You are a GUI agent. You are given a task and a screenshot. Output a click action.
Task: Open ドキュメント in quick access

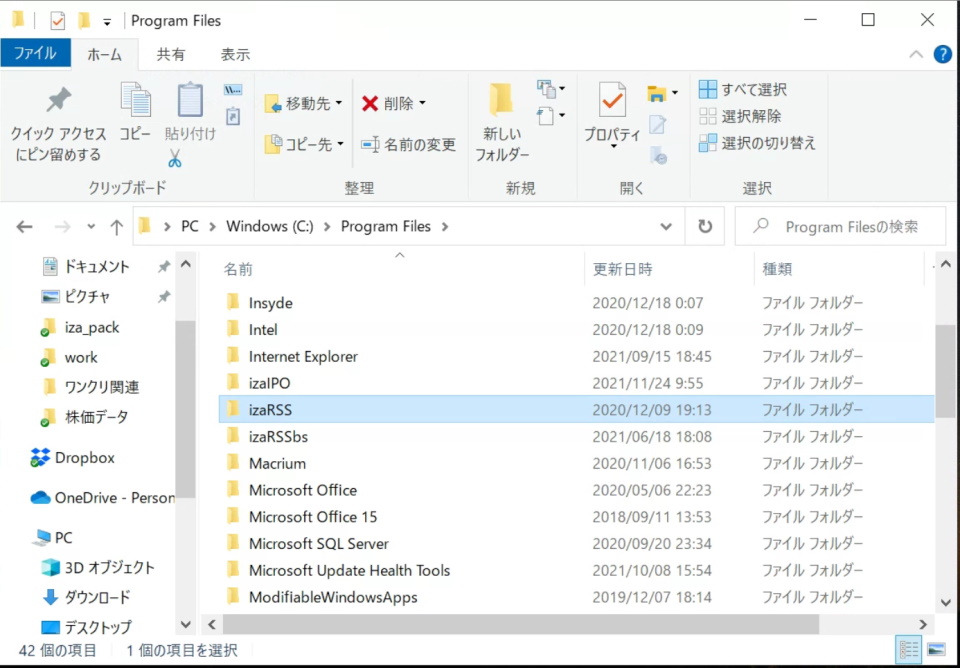coord(97,266)
